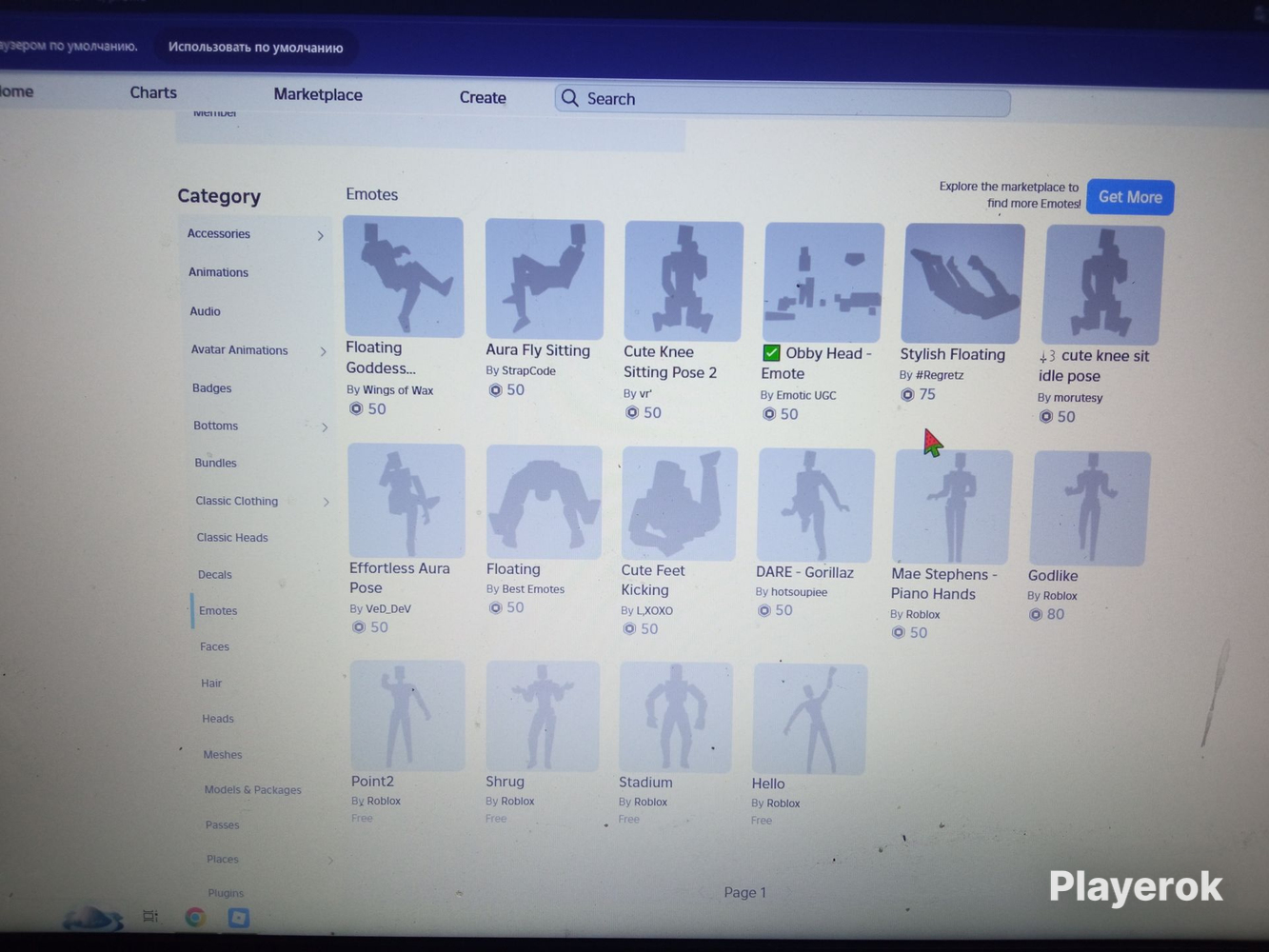
Task: Visit creator Wings of Wax
Action: [x=398, y=390]
